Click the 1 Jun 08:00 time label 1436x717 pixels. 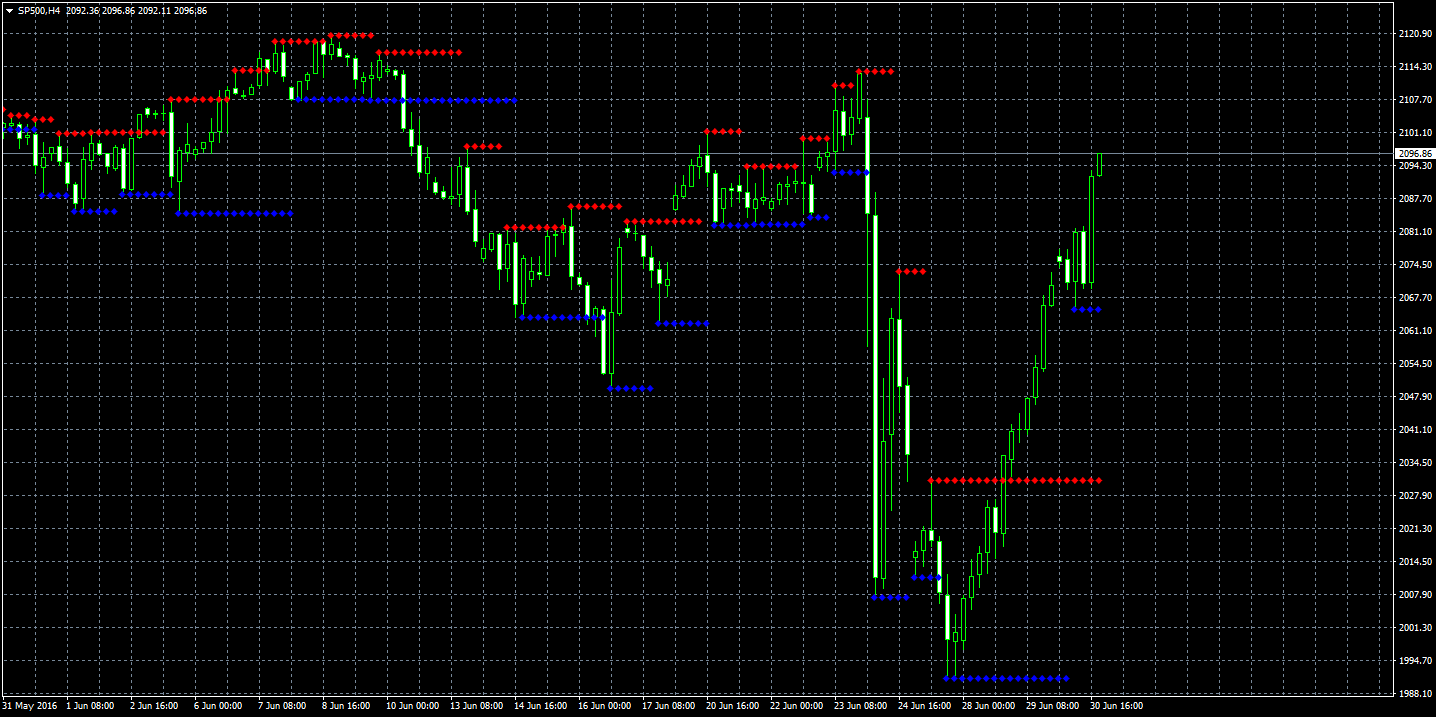coord(90,706)
